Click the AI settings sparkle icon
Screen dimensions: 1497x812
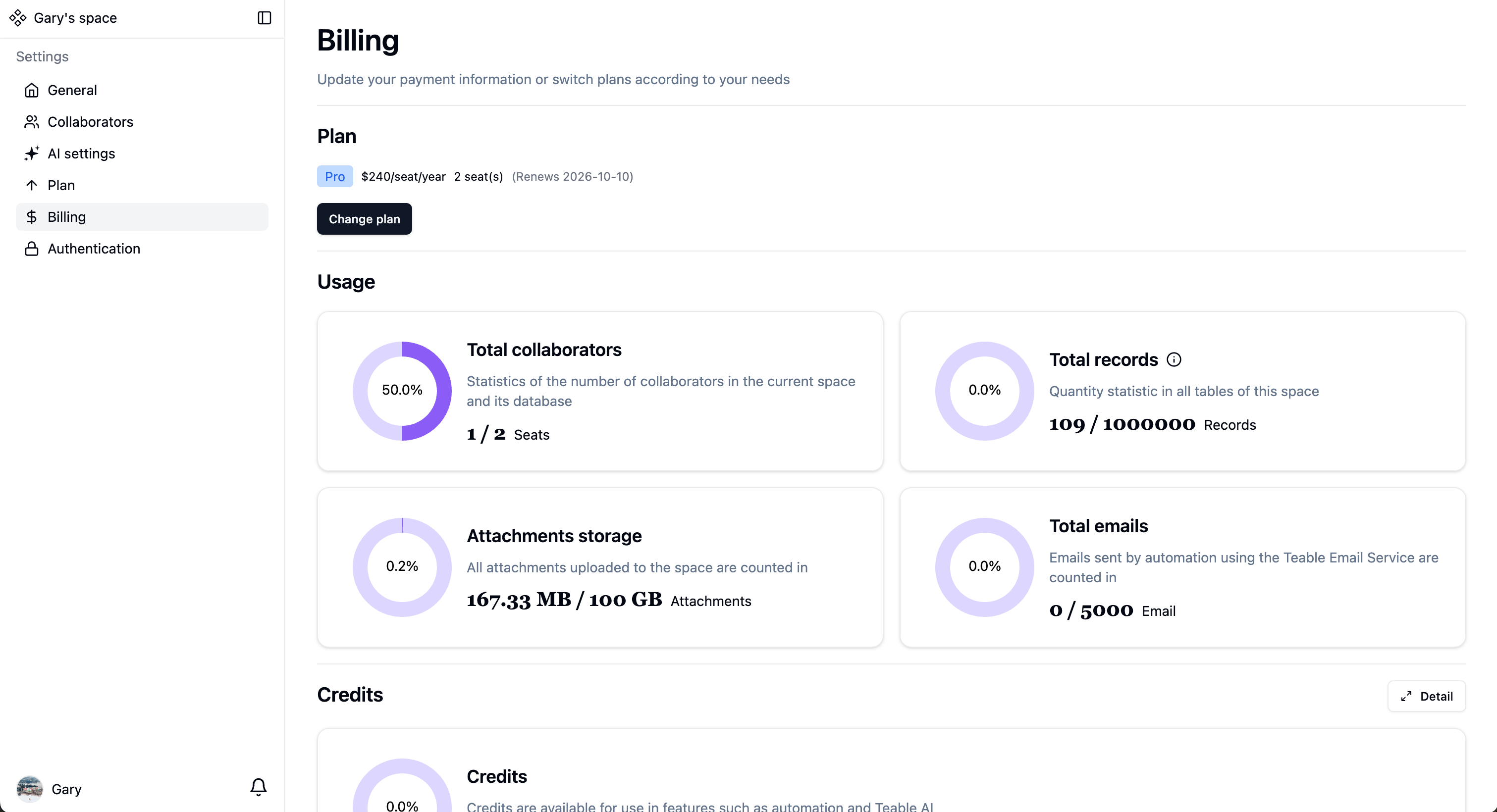(31, 153)
